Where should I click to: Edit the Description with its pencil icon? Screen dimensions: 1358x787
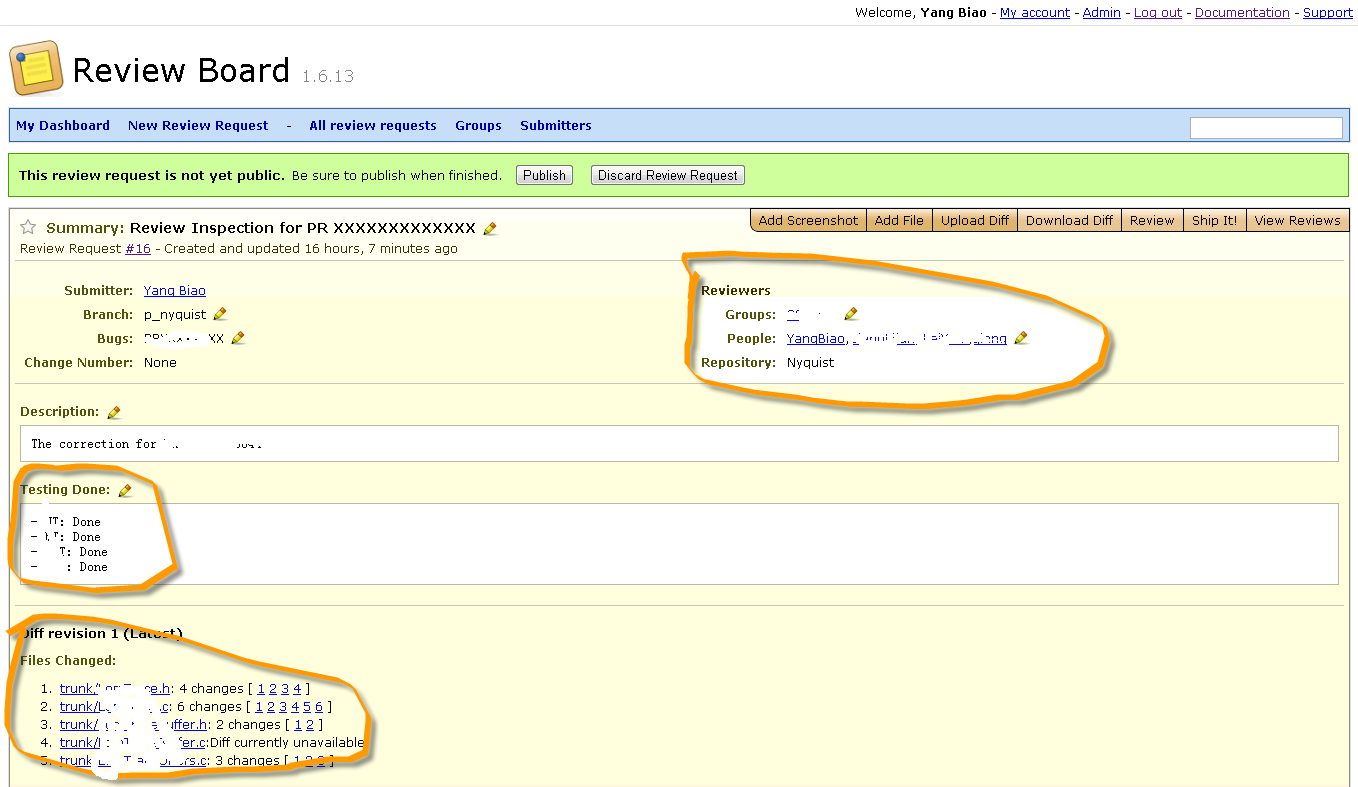(x=114, y=412)
